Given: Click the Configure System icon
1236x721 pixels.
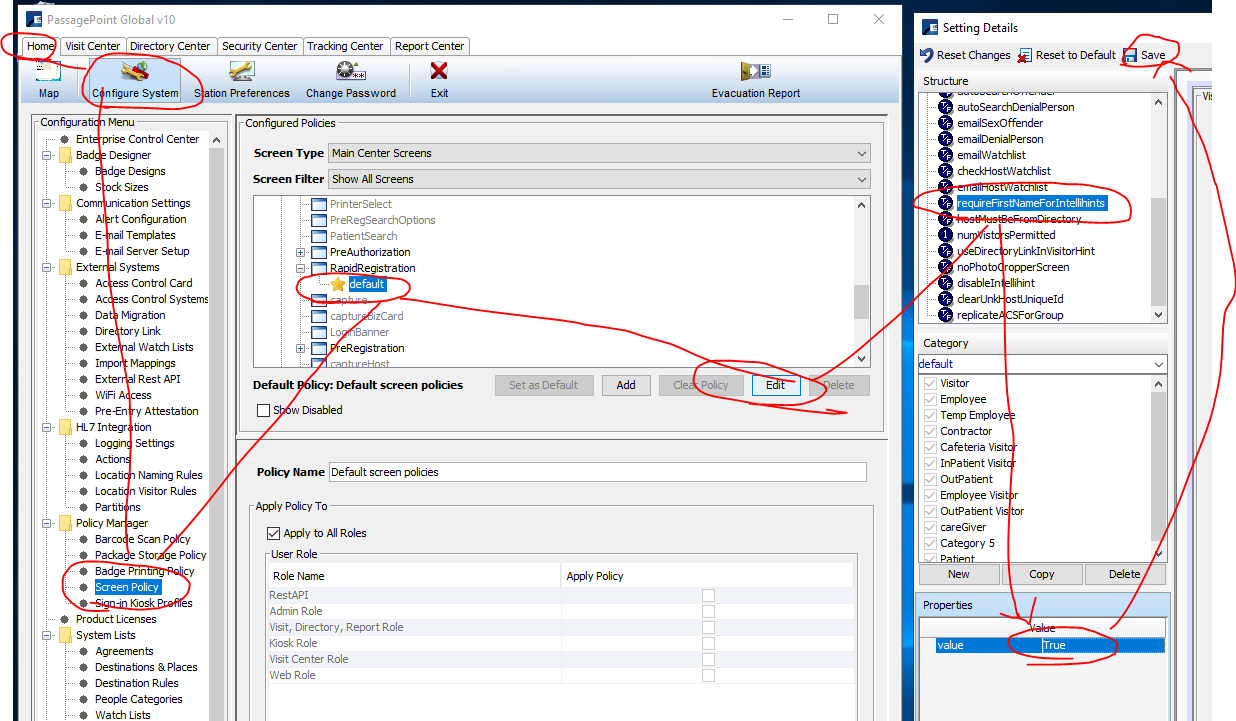Looking at the screenshot, I should click(x=135, y=72).
